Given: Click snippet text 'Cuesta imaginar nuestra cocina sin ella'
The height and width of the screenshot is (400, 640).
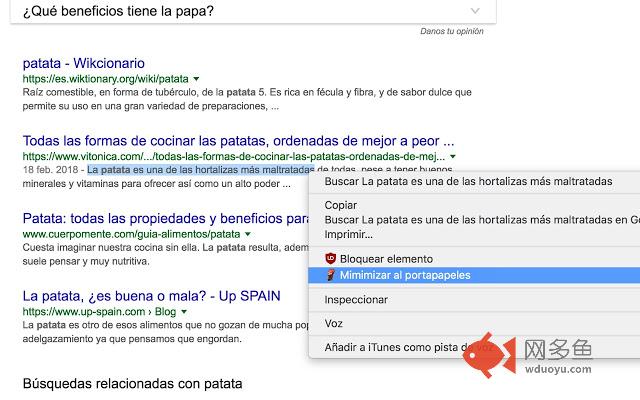Looking at the screenshot, I should 111,247.
